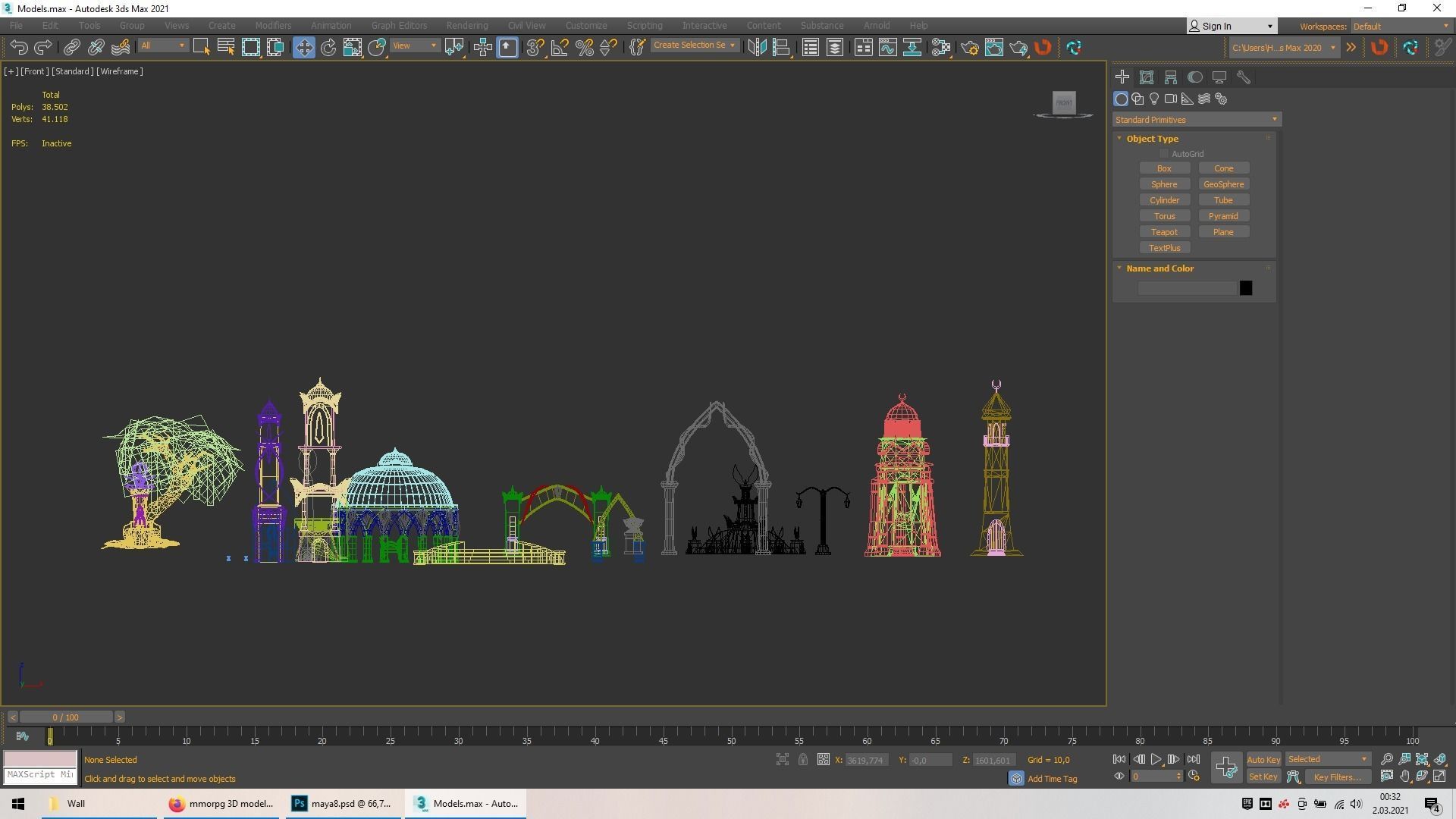
Task: Open Curve Editor from toolbar
Action: pos(887,48)
